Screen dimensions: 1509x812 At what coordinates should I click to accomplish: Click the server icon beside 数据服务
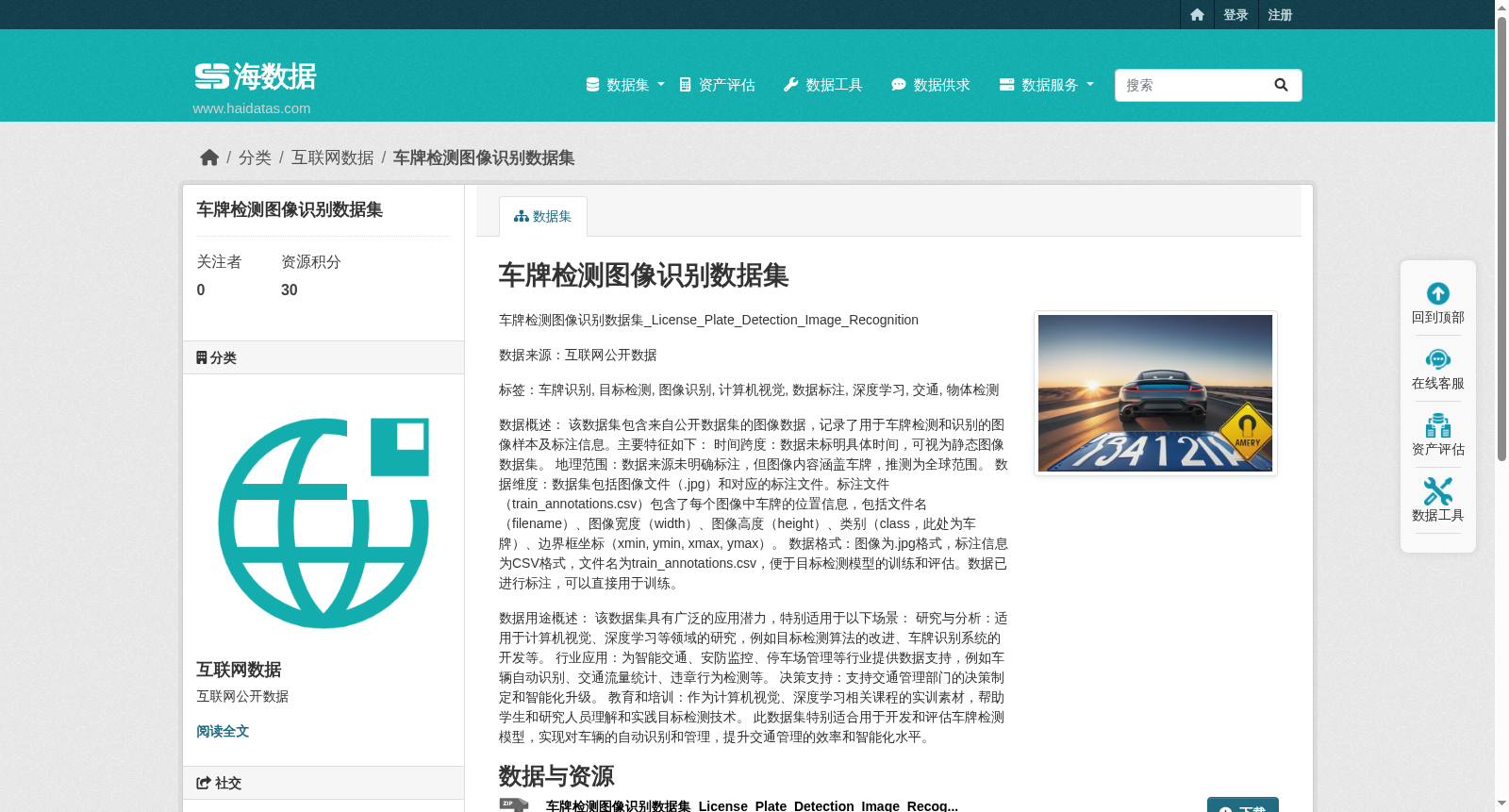click(x=1007, y=85)
